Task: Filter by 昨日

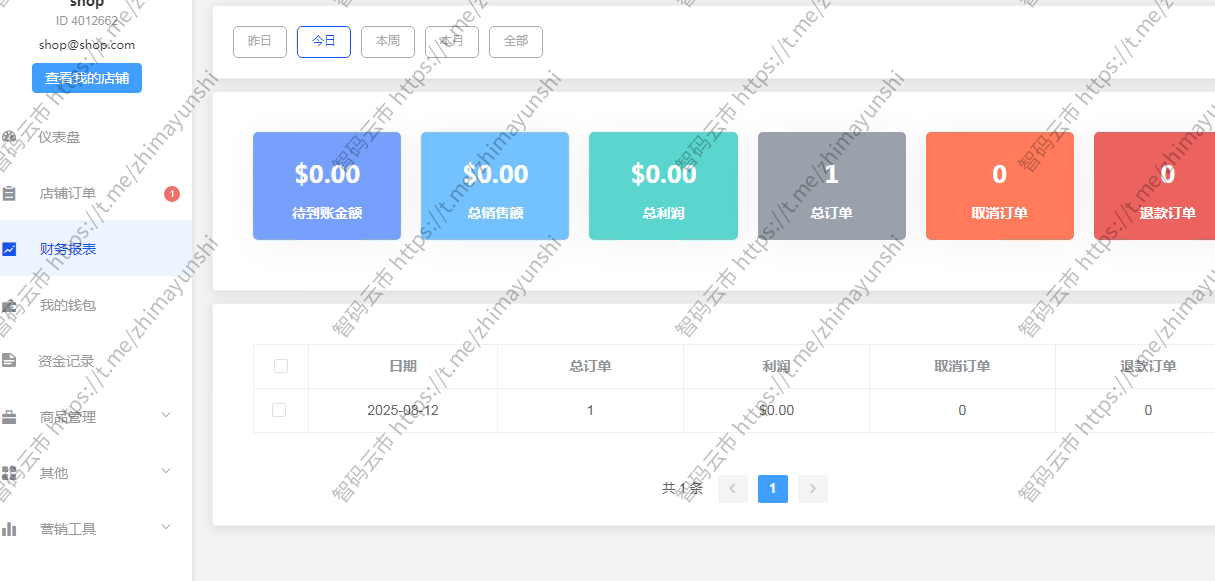Action: click(260, 42)
